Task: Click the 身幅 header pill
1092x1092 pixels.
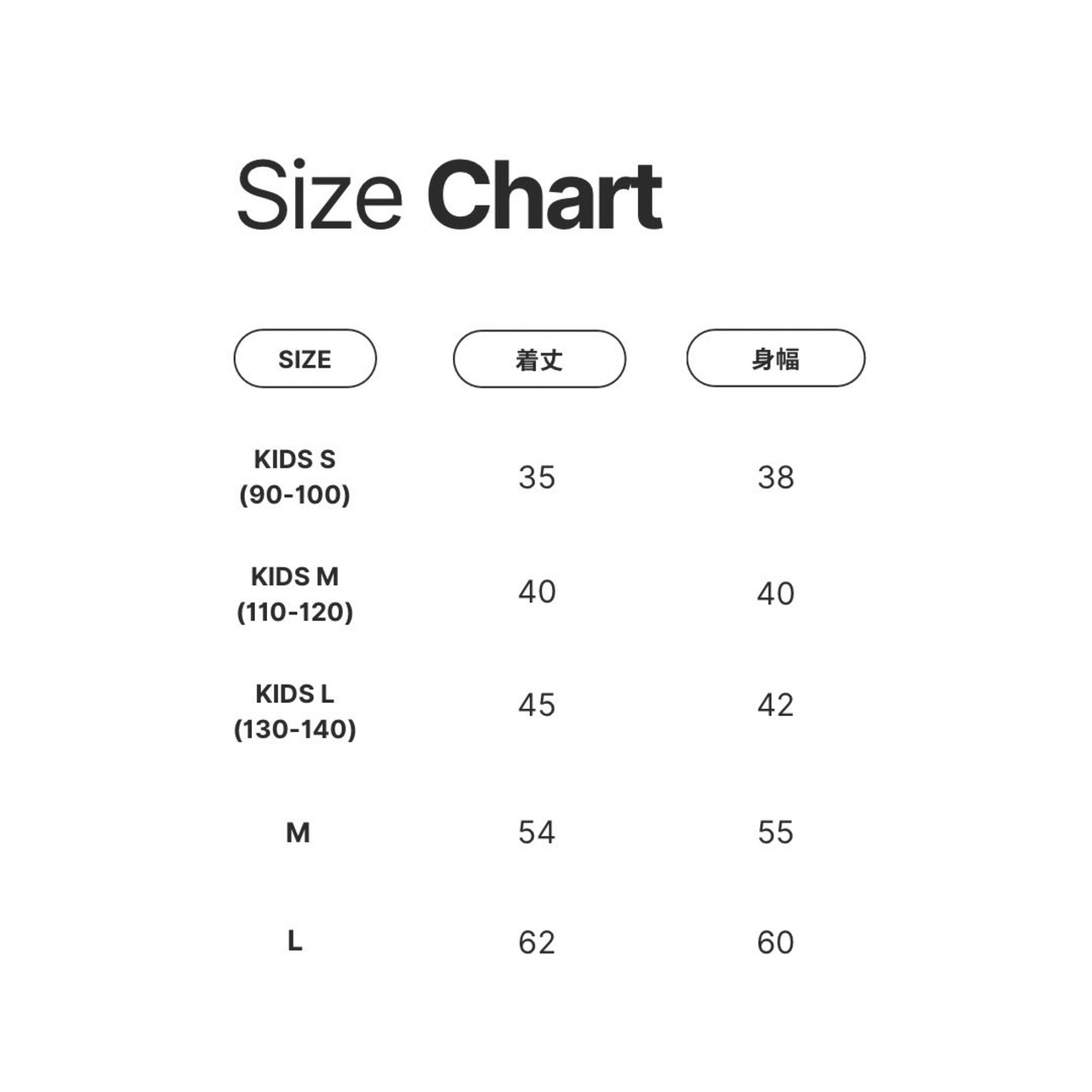Action: coord(775,358)
